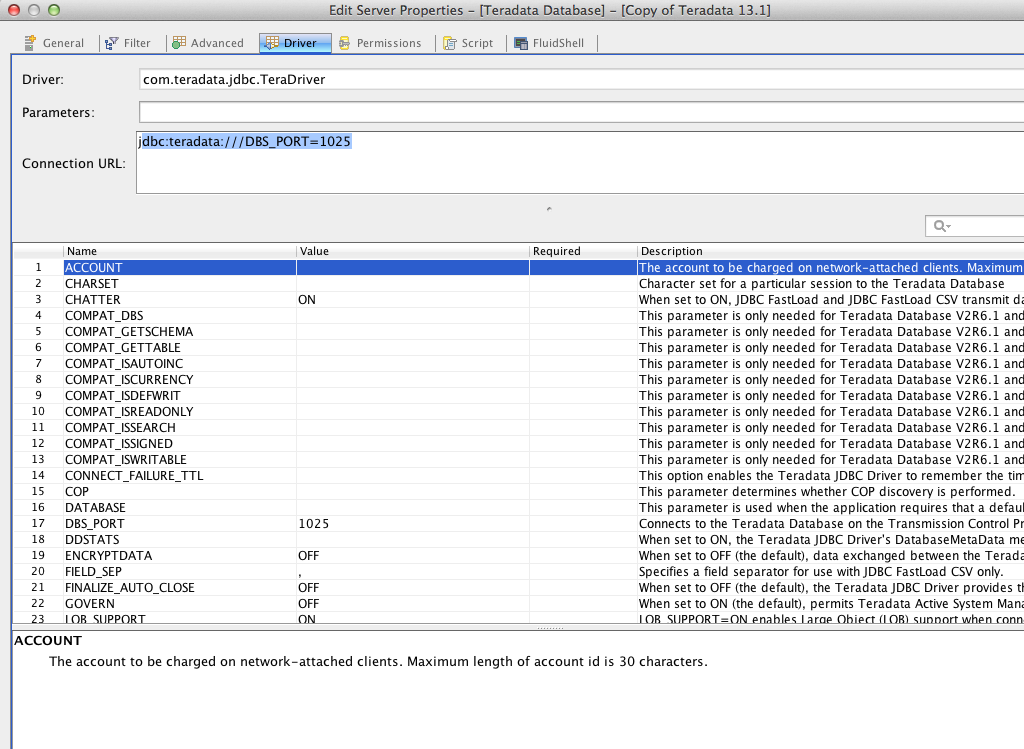Click the General tab icon
Image resolution: width=1024 pixels, height=749 pixels.
click(29, 43)
